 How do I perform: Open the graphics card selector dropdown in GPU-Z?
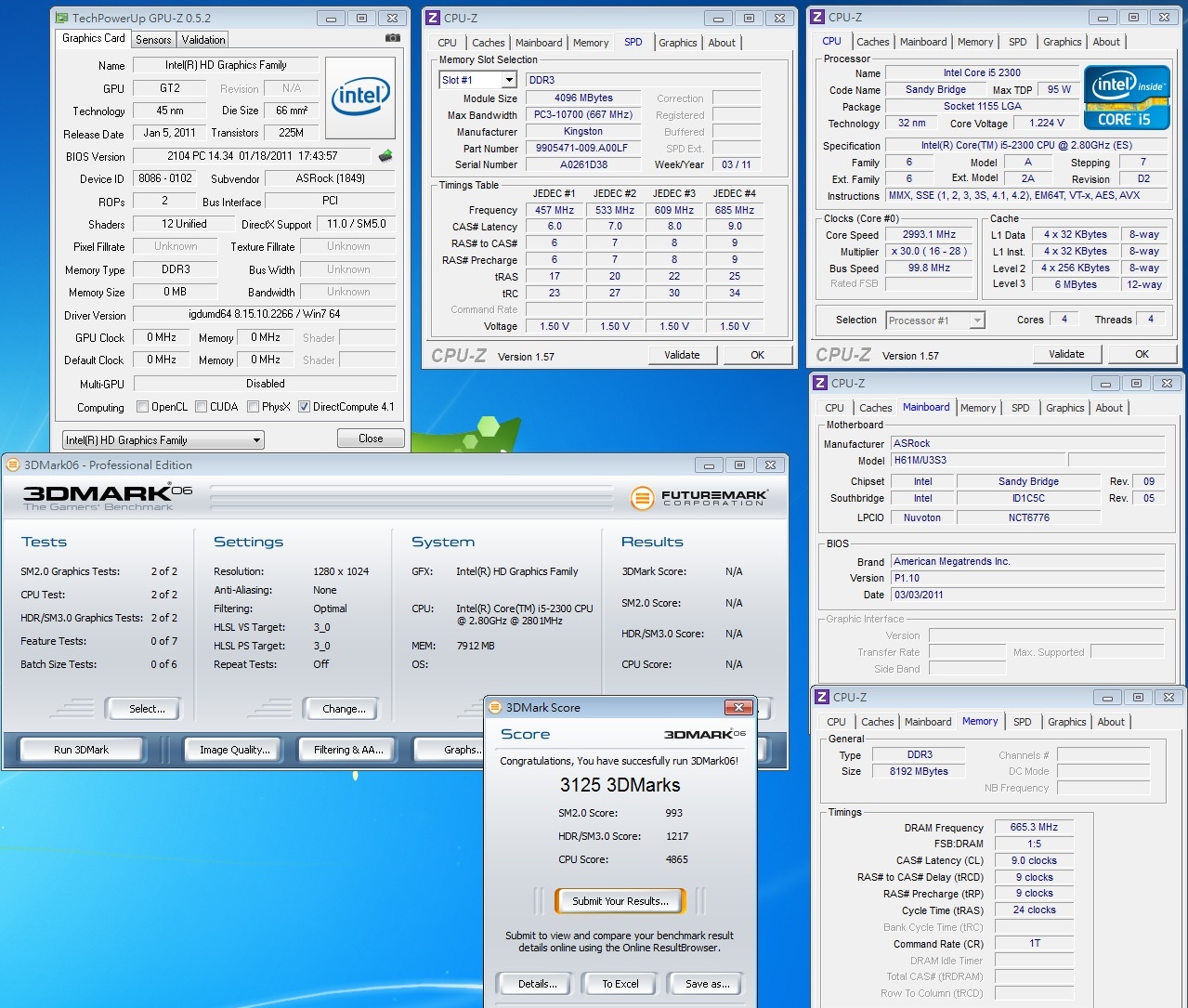163,440
